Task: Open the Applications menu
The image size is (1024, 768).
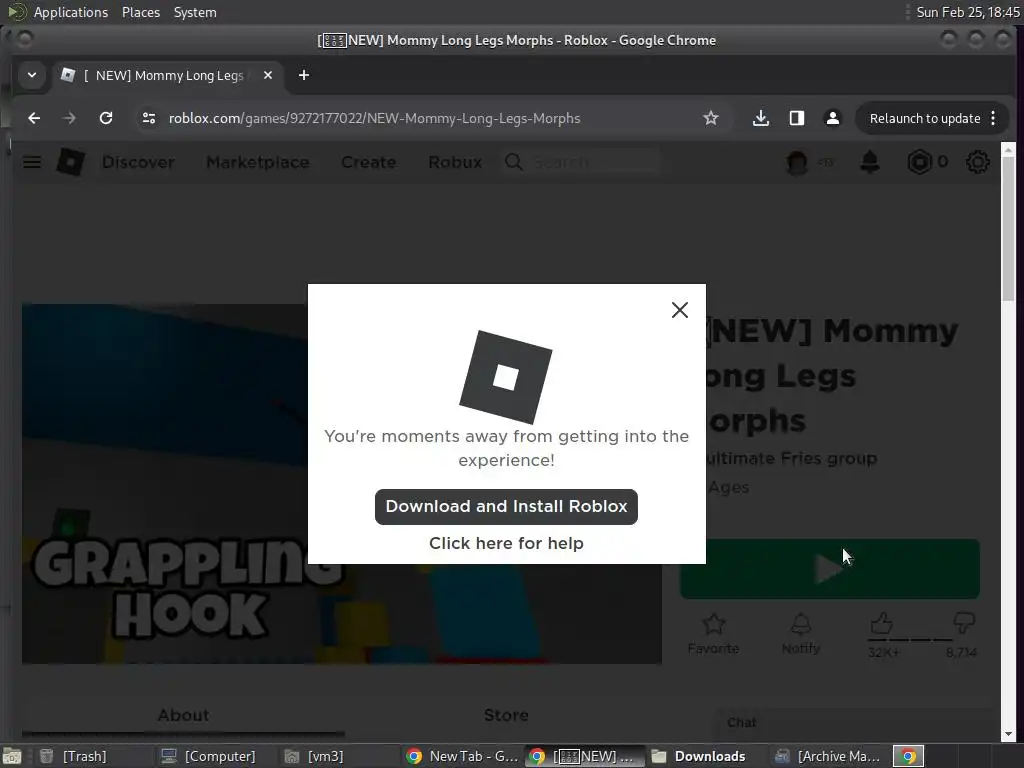Action: click(x=71, y=12)
